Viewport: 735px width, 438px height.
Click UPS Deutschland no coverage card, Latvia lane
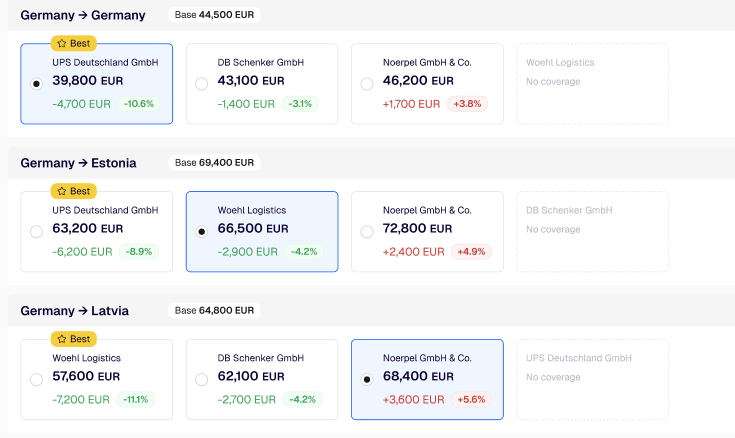[x=592, y=379]
